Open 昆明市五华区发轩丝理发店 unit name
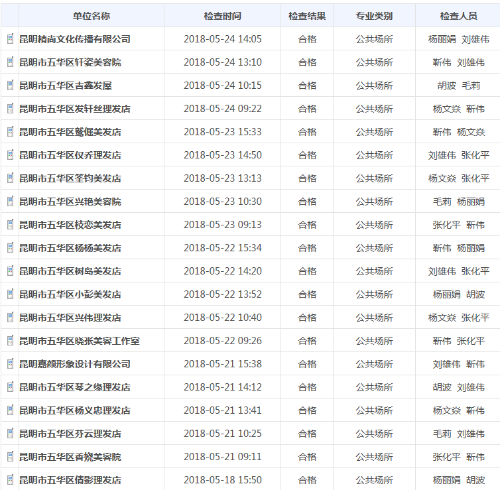 75,109
